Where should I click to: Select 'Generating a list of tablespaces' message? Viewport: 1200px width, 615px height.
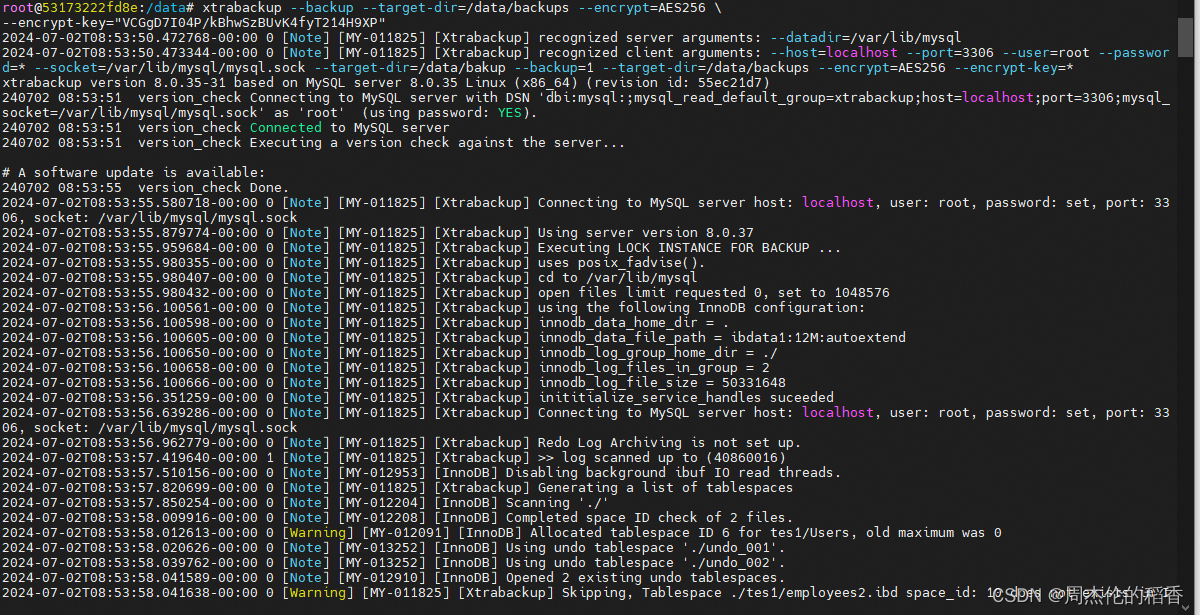coord(665,487)
